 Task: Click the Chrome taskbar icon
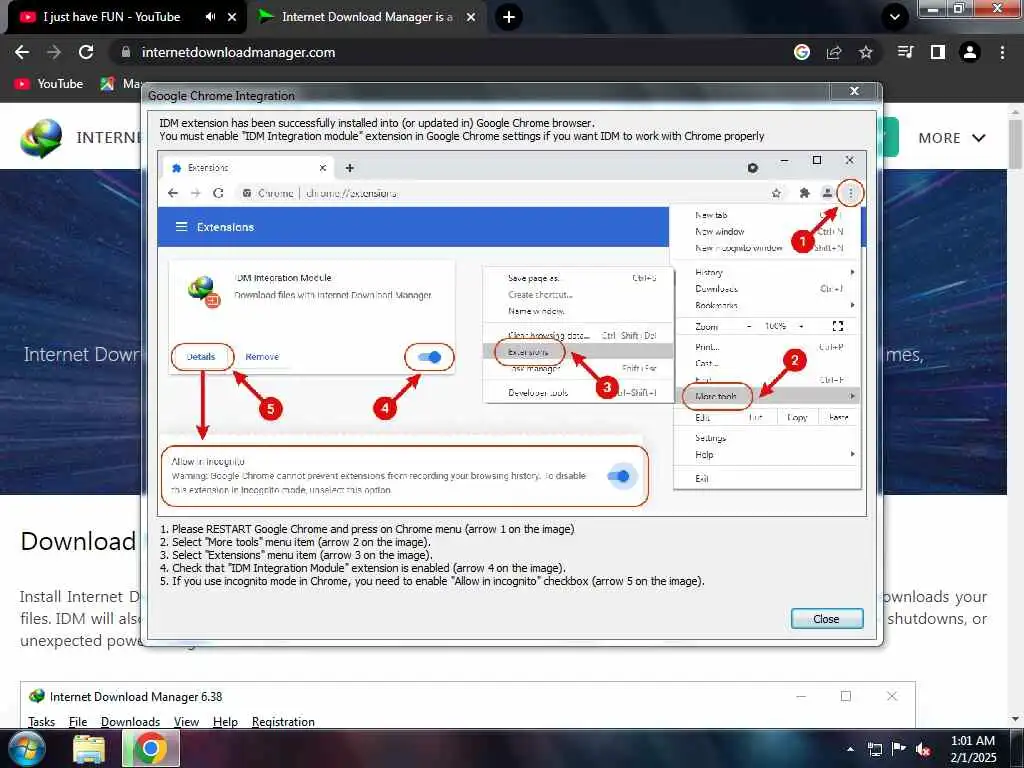click(150, 749)
